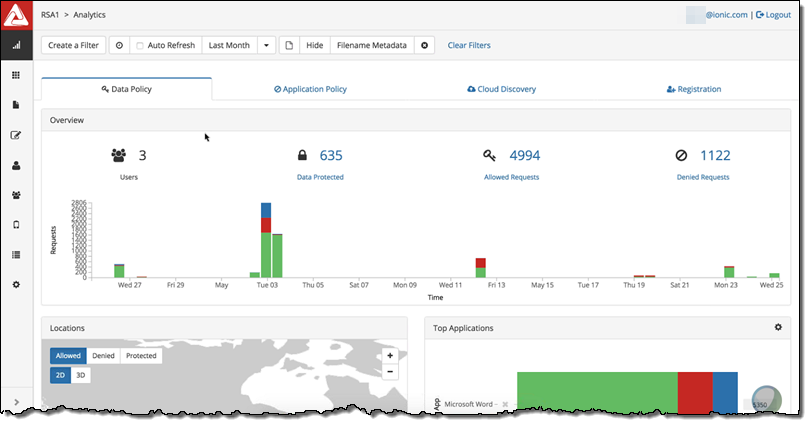Click the mobile device icon in sidebar
810x425 pixels.
[15, 225]
